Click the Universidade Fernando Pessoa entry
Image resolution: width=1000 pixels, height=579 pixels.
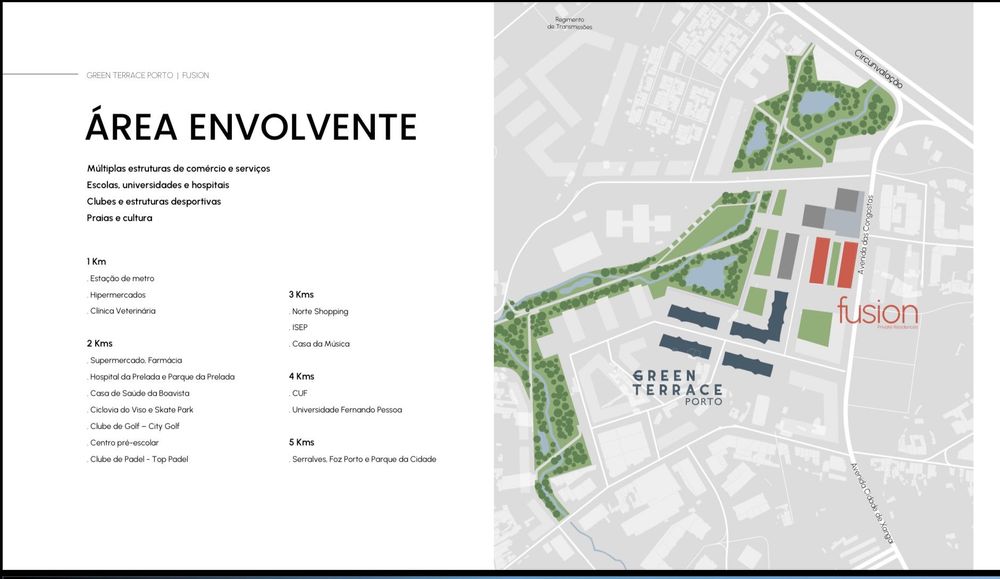click(x=346, y=409)
